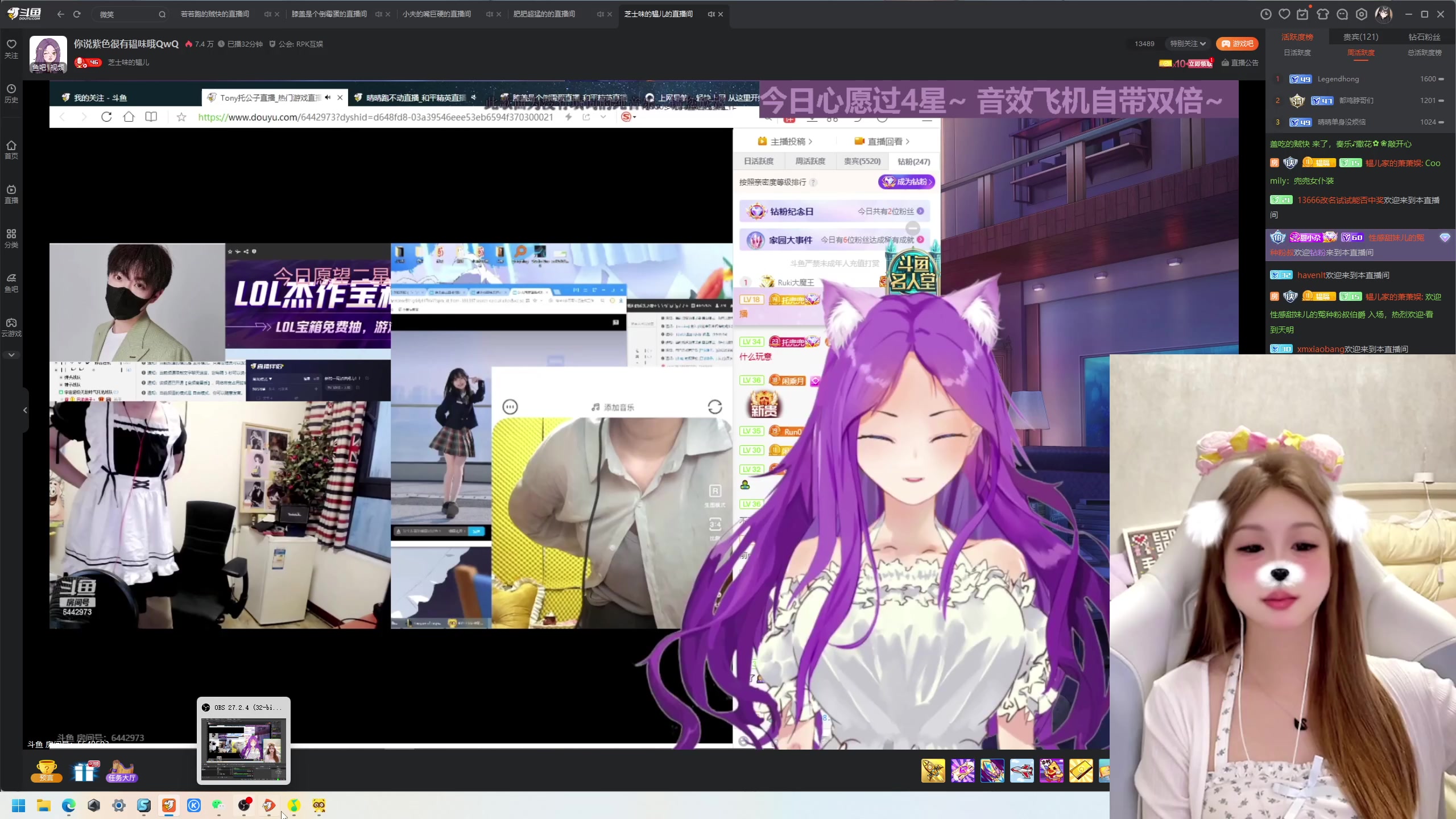The image size is (1456, 819).
Task: Select the 贵宾(121) tab
Action: [1360, 37]
